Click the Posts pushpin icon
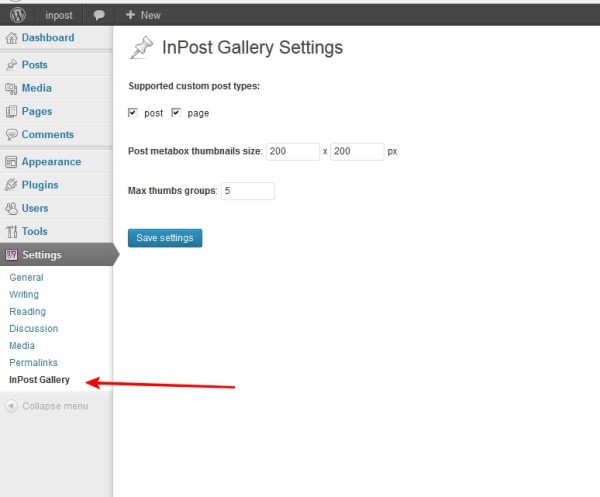The image size is (600, 497). 12,65
